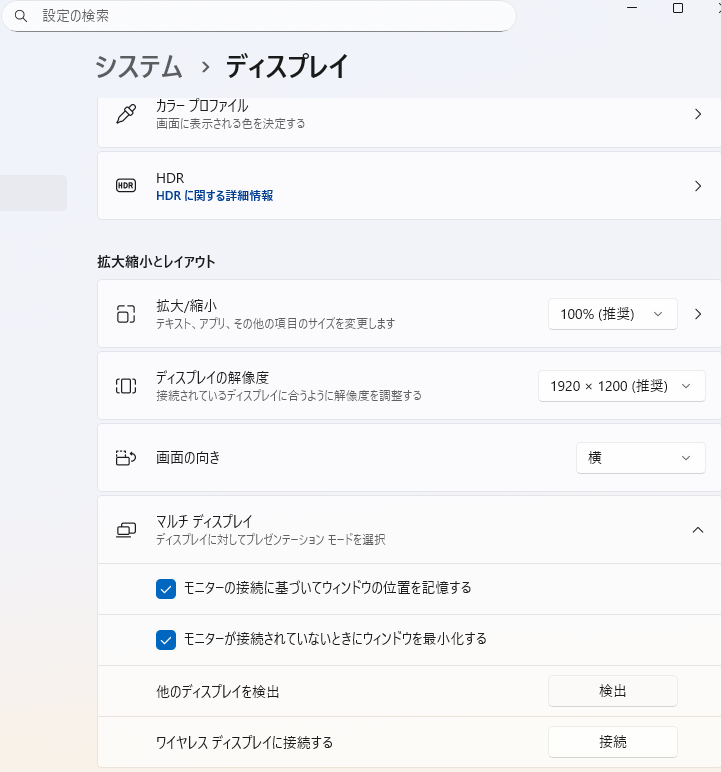Open the 1920 × 1200 resolution dropdown

pos(621,386)
